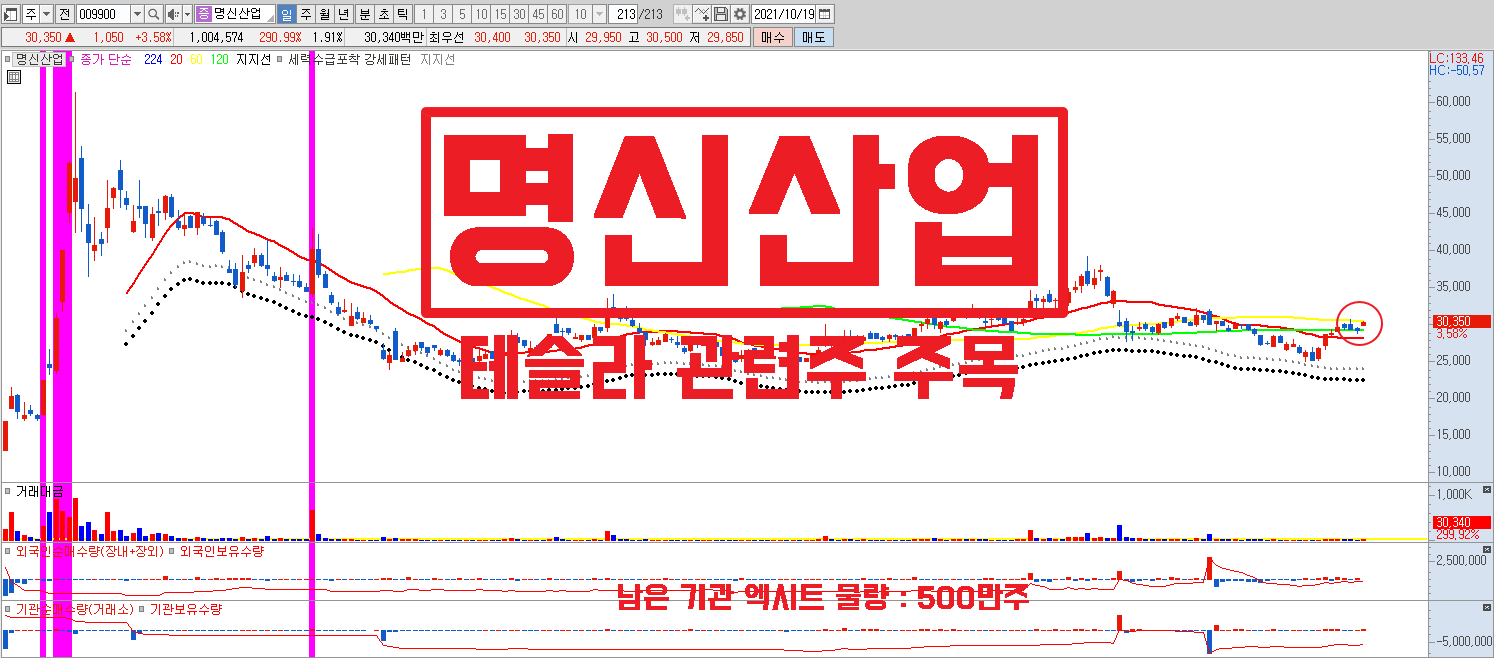Click the red 20 moving average label

pos(176,59)
